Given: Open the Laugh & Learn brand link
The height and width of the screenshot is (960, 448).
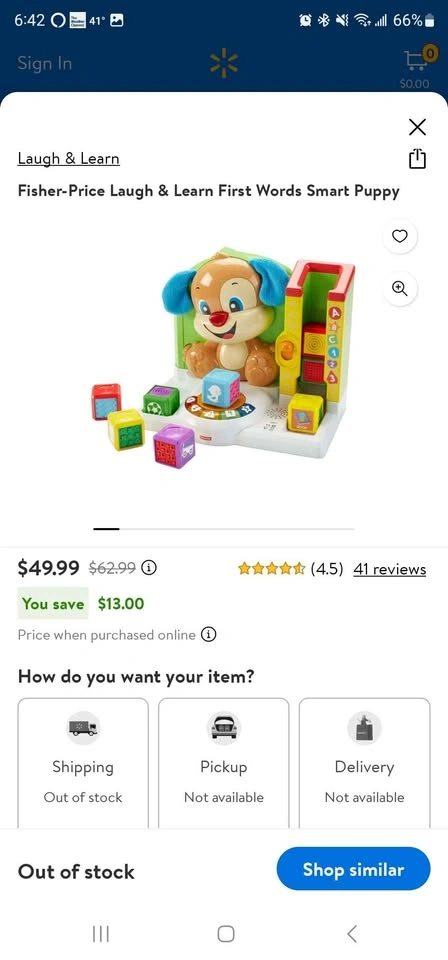Looking at the screenshot, I should 69,159.
